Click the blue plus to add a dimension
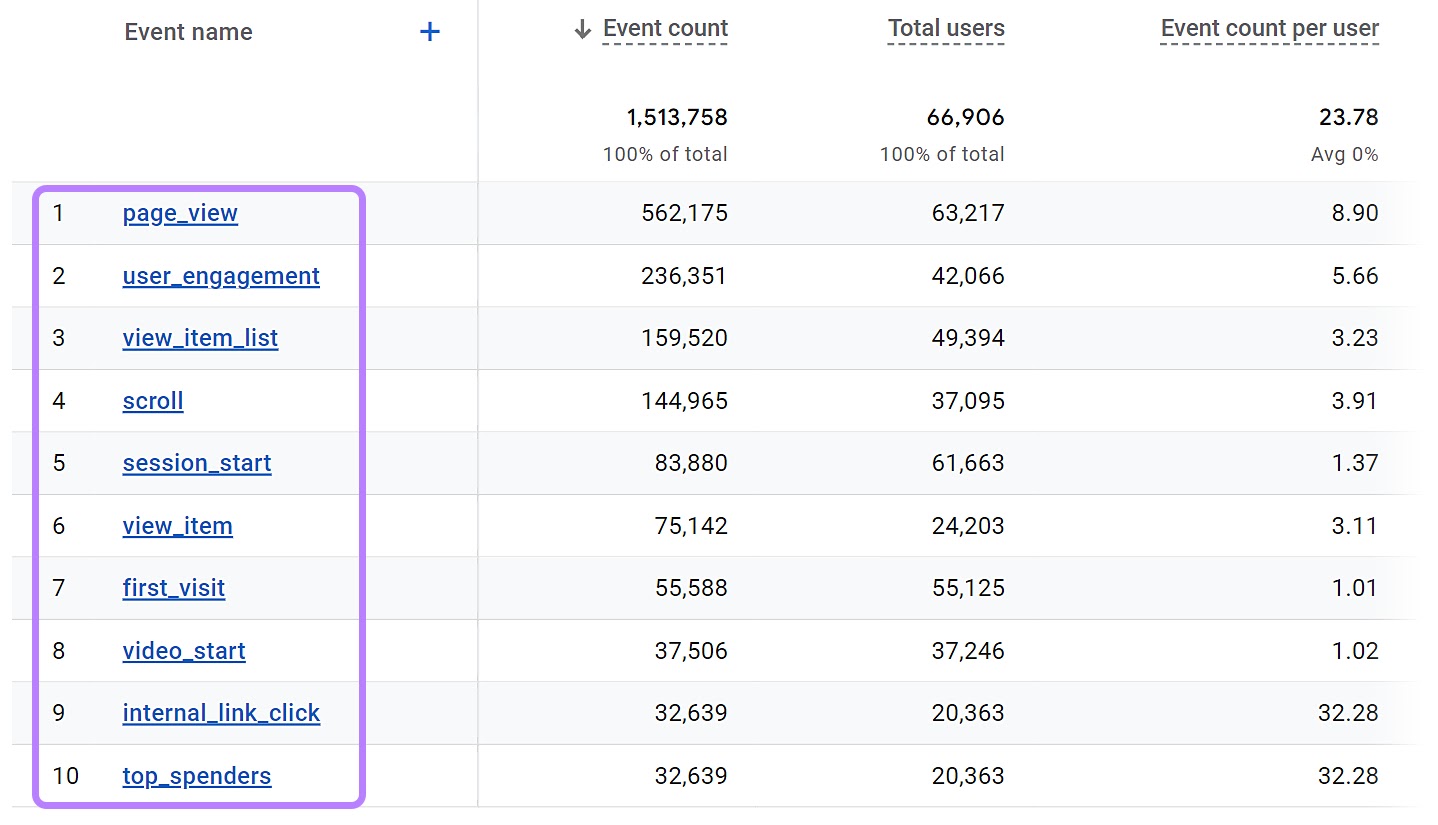 pyautogui.click(x=429, y=31)
